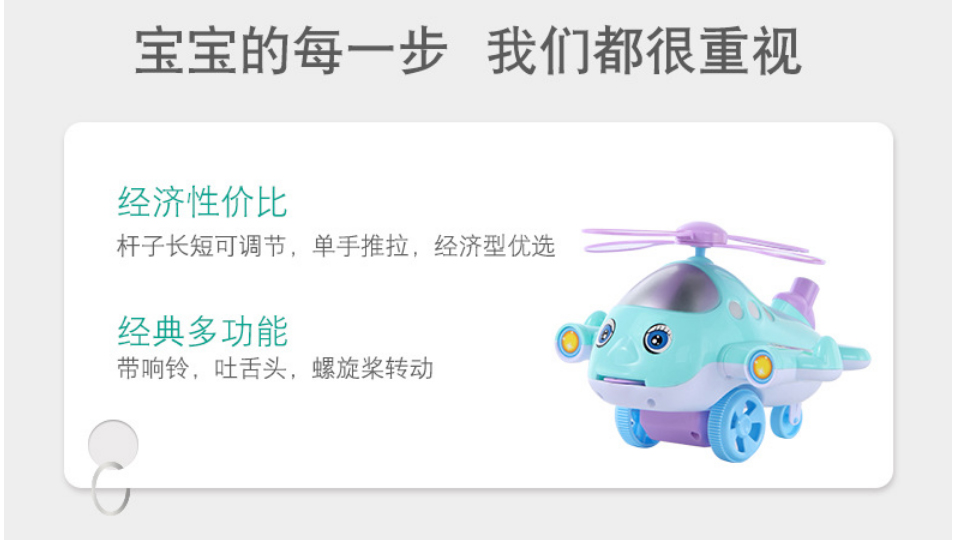Click the metal ring below the card
954x540 pixels.
(x=111, y=488)
